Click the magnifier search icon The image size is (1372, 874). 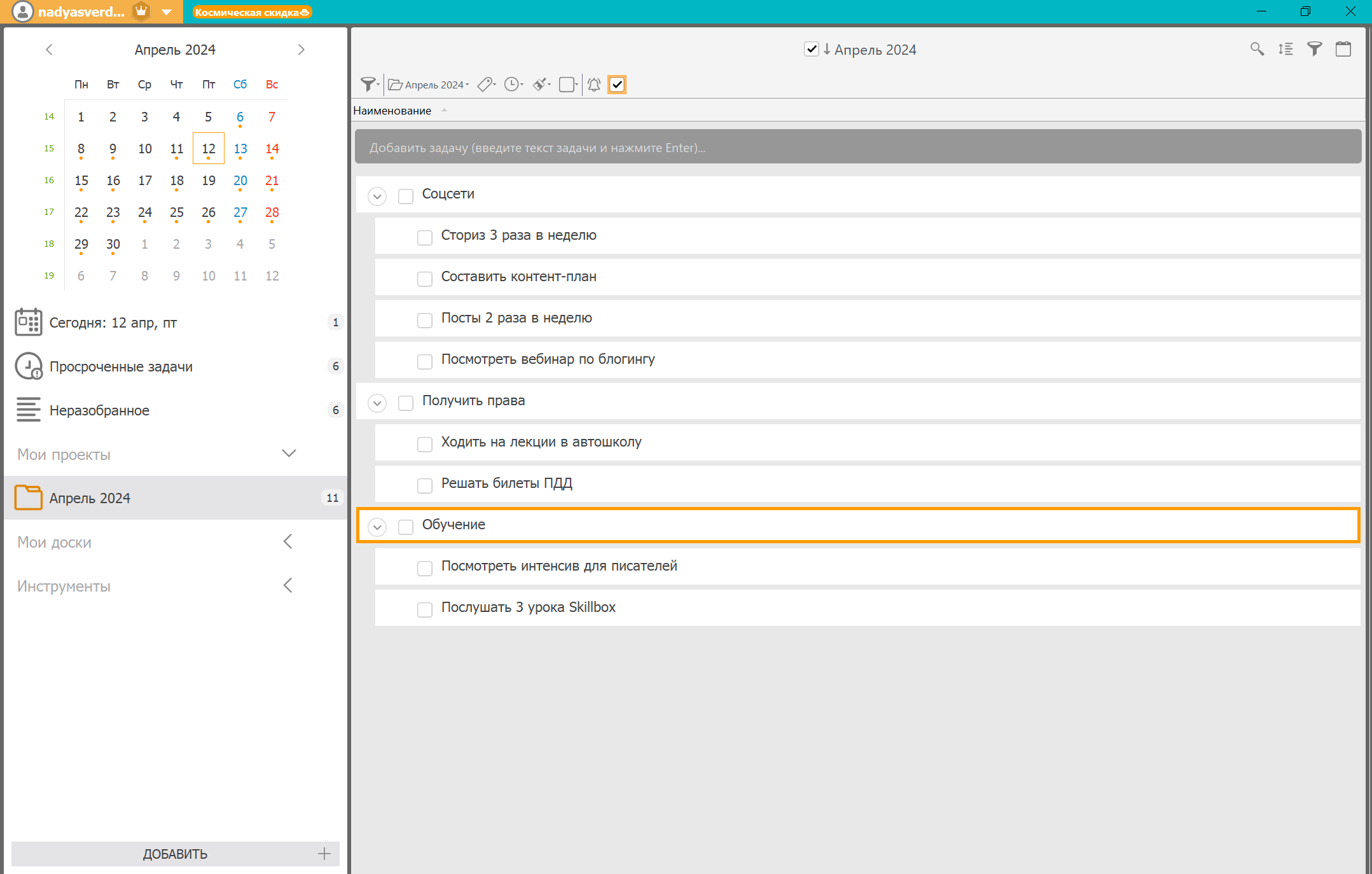(1257, 49)
